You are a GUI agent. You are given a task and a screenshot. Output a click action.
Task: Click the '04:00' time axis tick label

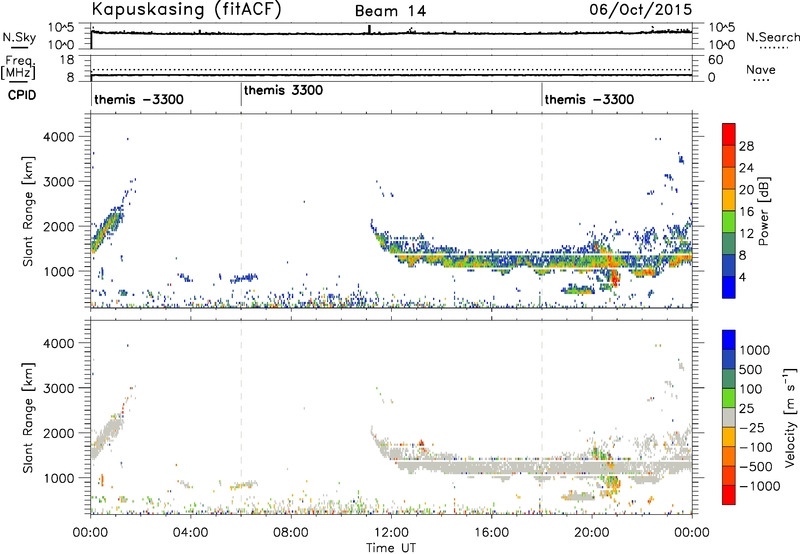[191, 533]
